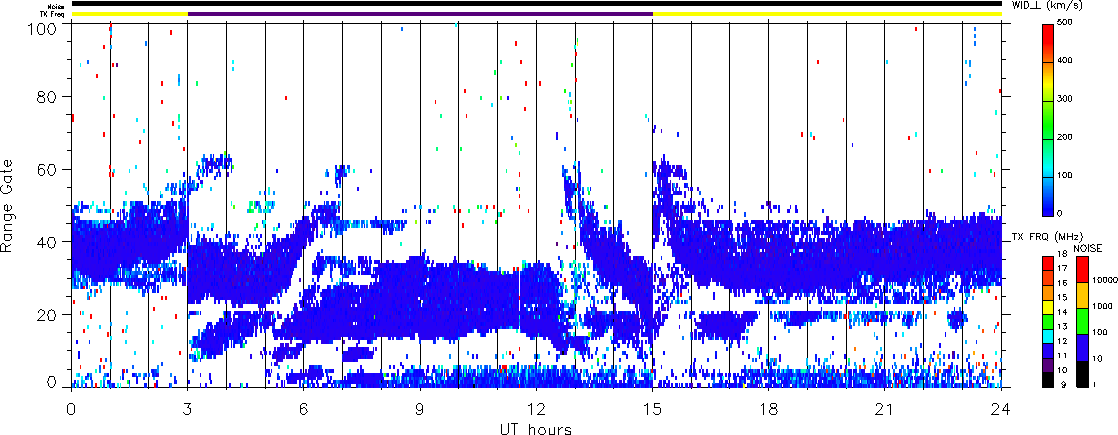Click the red segment of the WID colorbar

(x=1048, y=44)
